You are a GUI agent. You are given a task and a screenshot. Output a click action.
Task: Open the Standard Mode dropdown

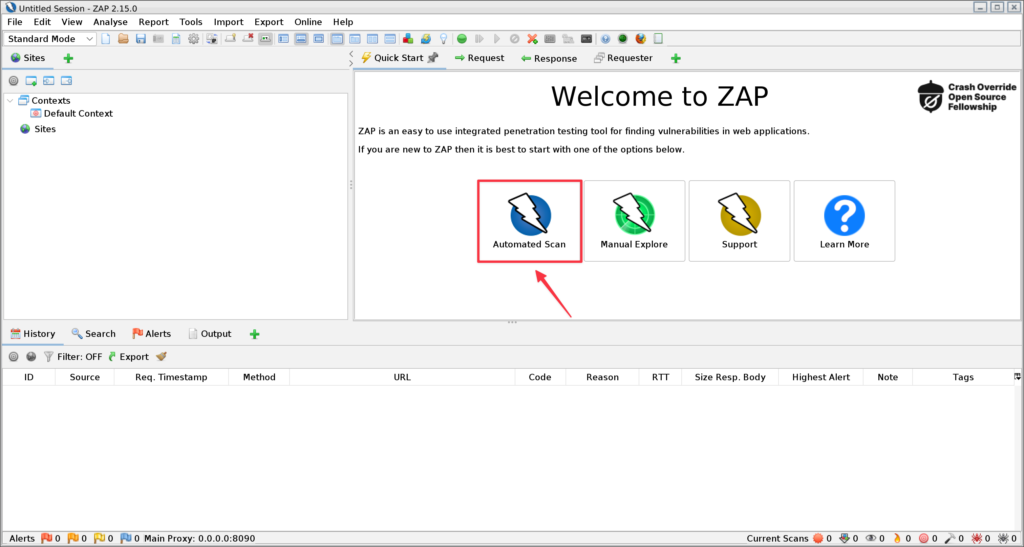[x=50, y=39]
